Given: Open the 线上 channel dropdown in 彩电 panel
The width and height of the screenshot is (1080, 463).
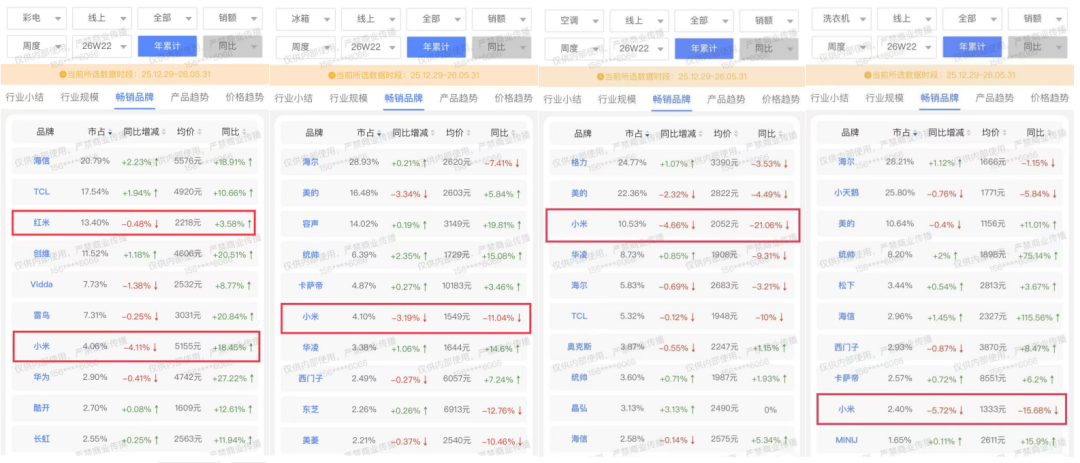Looking at the screenshot, I should click(x=102, y=19).
